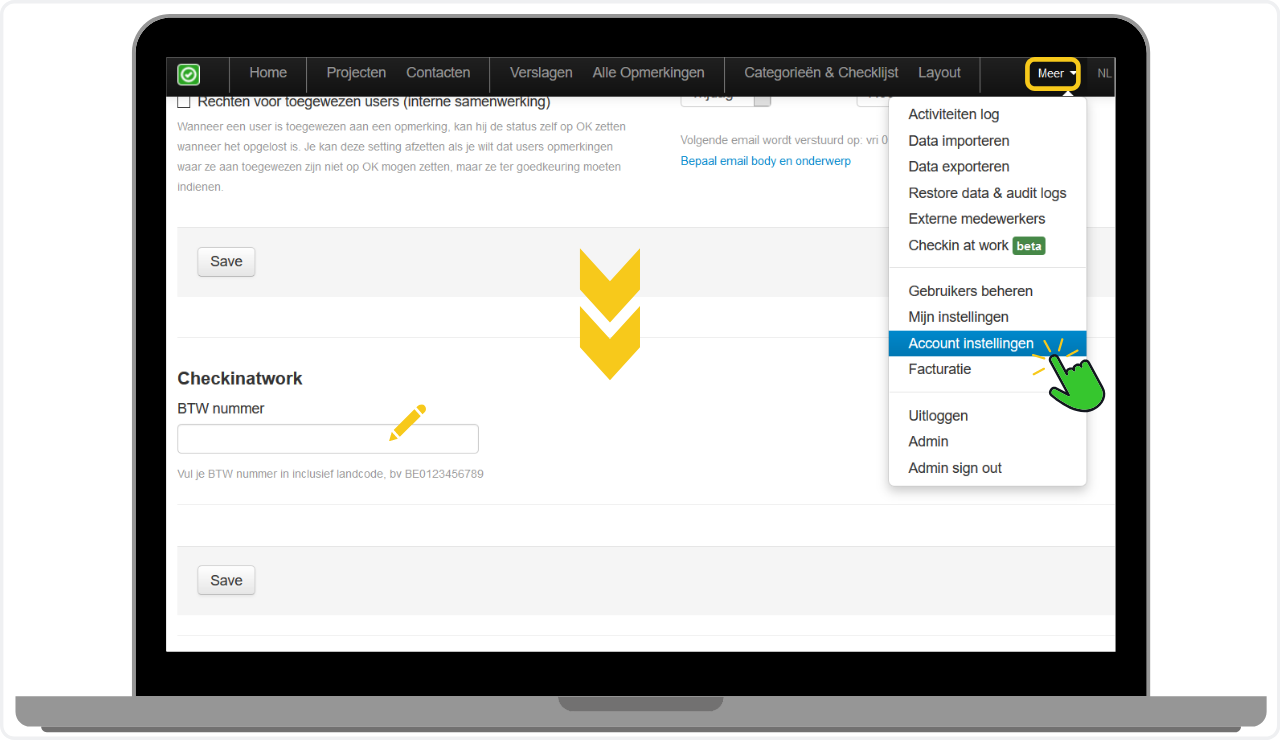Select Externe medewerkers from the menu

point(987,219)
